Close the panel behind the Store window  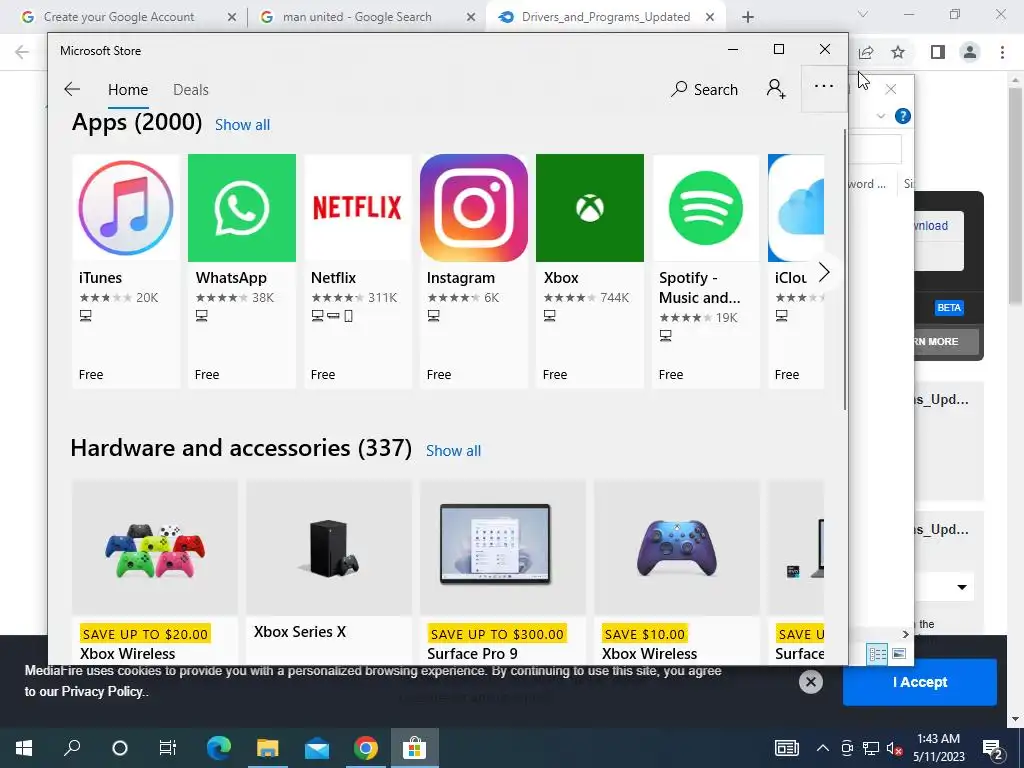click(x=891, y=89)
